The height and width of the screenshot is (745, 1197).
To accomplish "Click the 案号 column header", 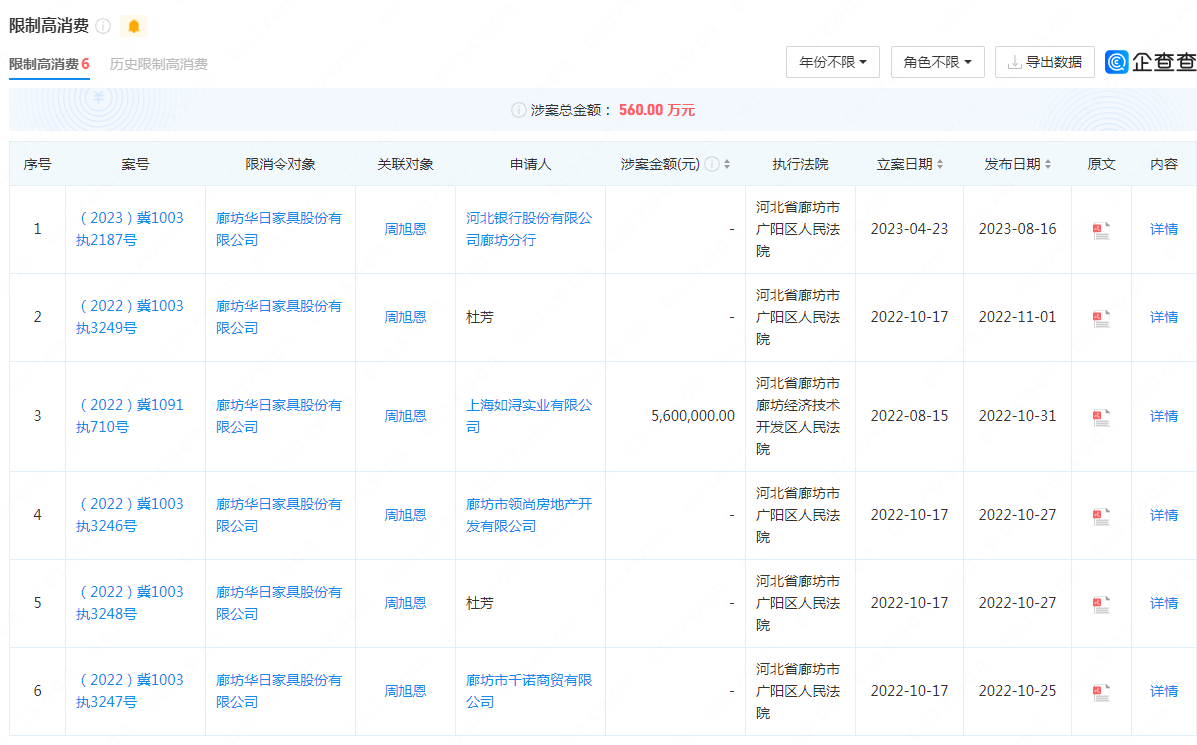I will pos(135,164).
